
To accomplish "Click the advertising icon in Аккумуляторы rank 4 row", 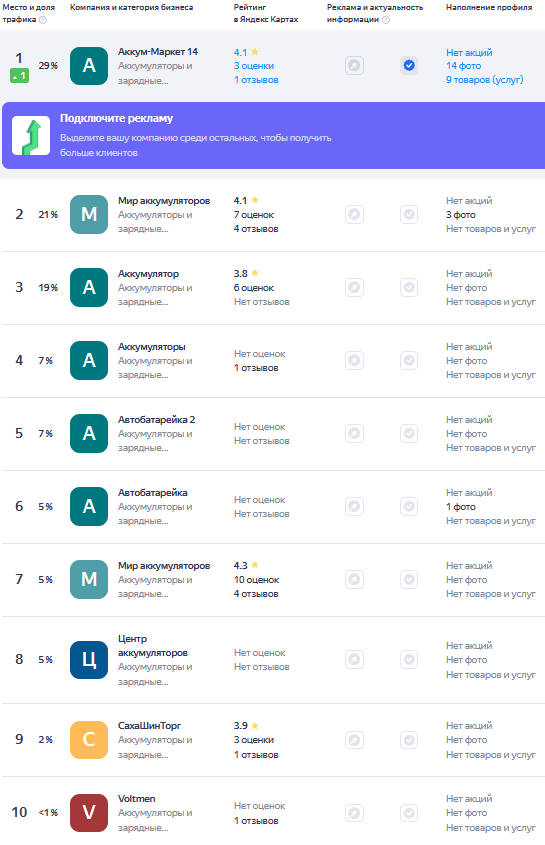I will [x=354, y=360].
